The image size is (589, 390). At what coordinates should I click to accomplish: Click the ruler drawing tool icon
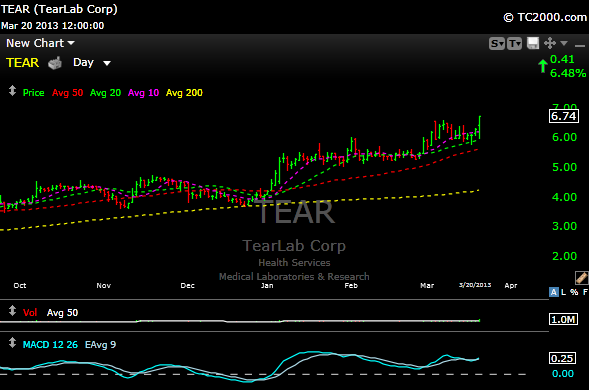581,278
